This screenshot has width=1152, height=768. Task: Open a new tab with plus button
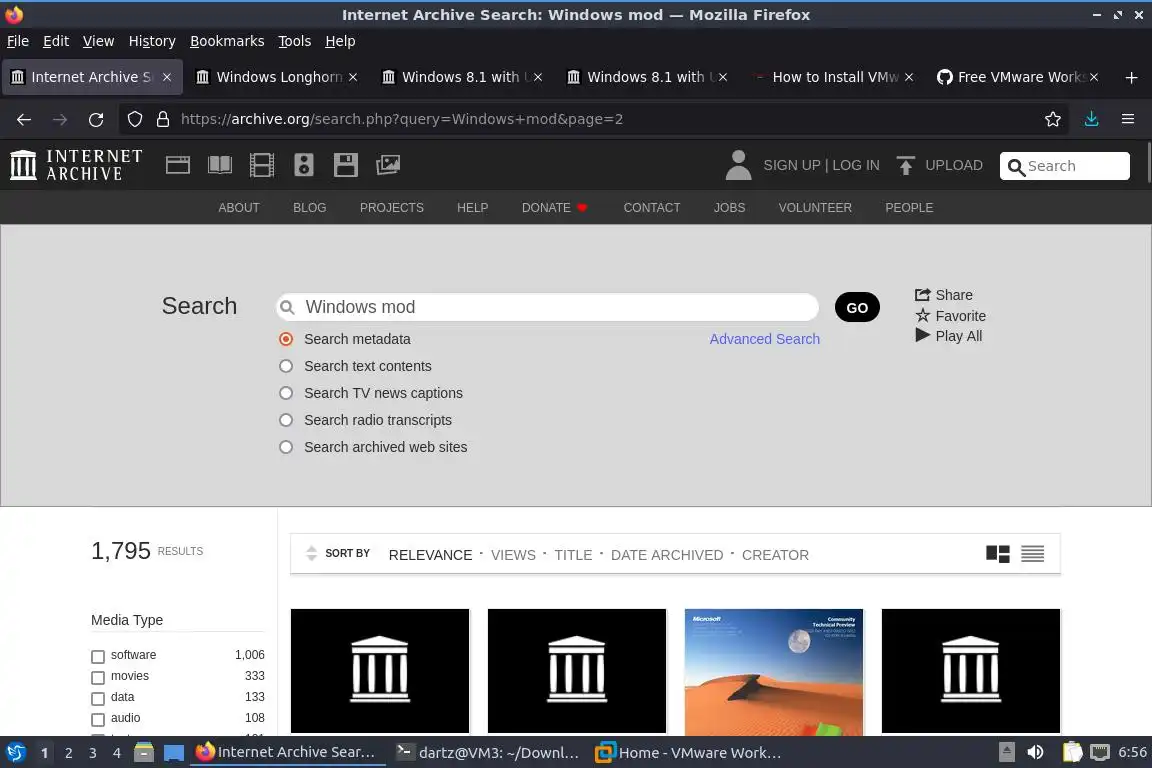(1131, 77)
